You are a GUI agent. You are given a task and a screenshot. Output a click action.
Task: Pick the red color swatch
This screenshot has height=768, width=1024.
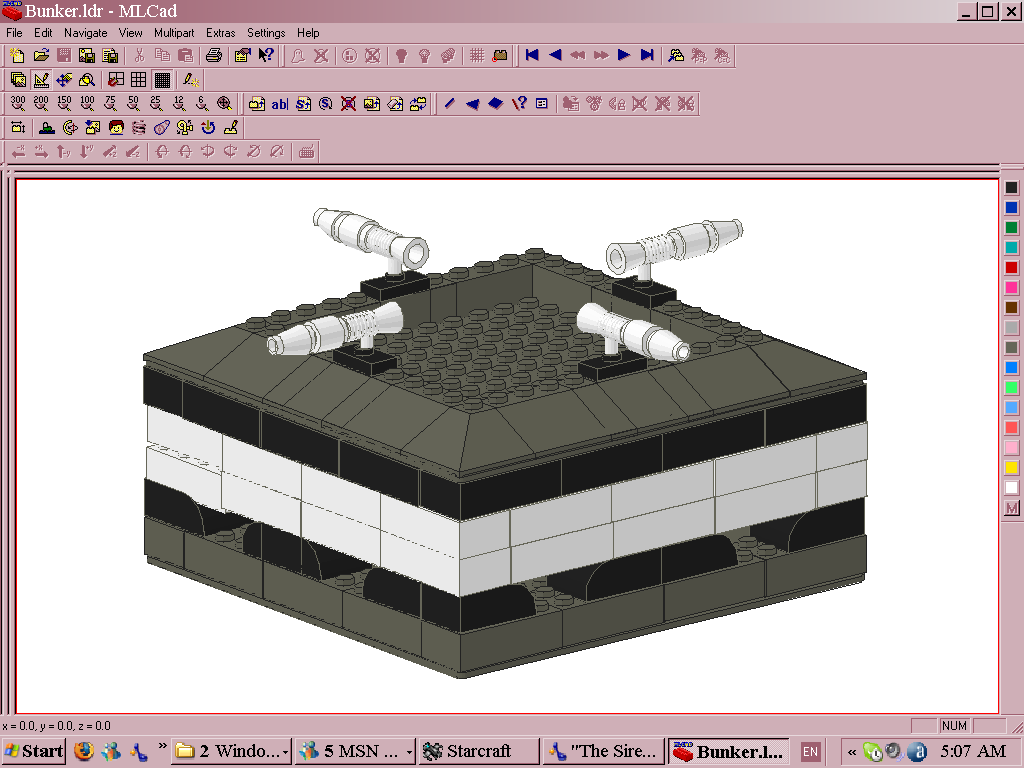(x=1011, y=268)
